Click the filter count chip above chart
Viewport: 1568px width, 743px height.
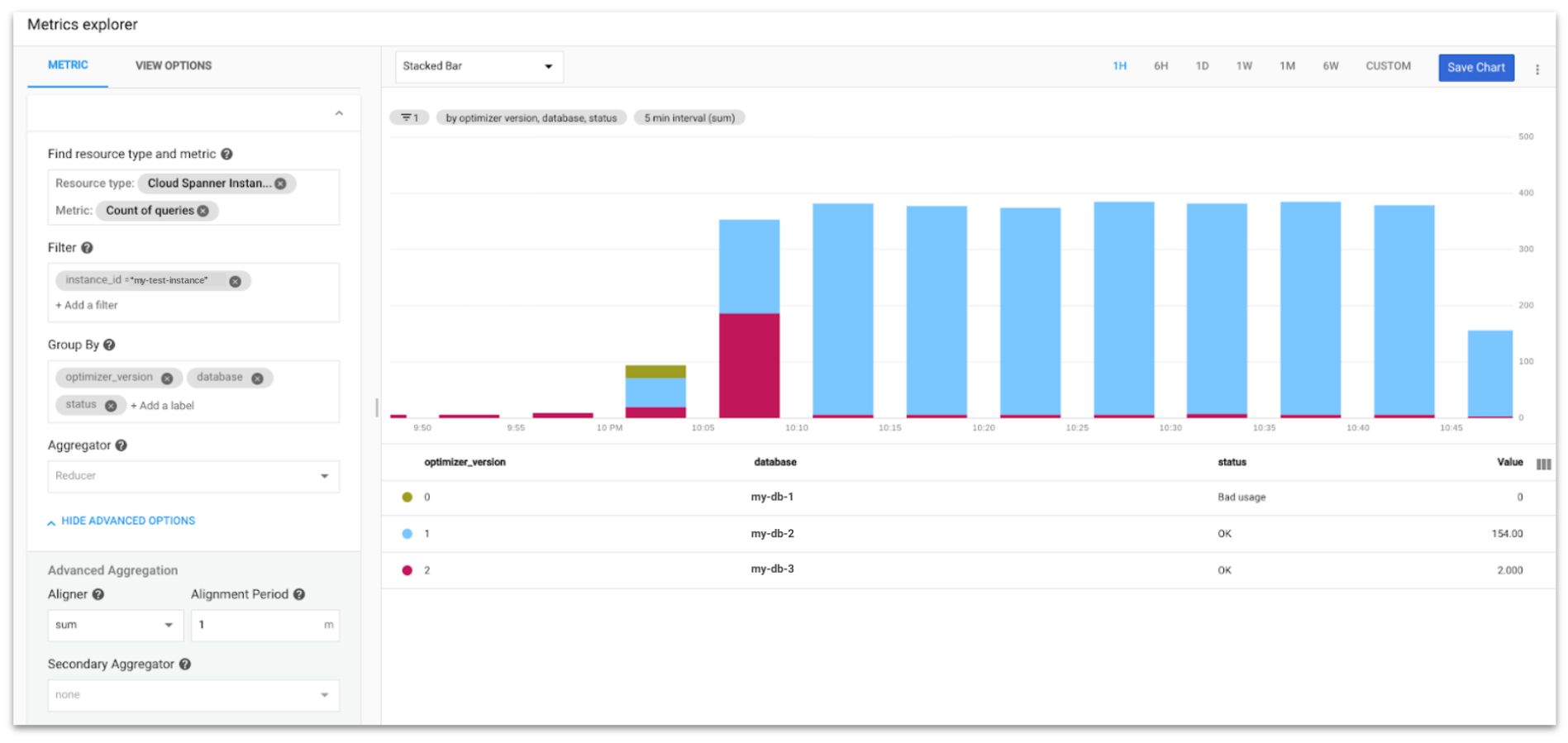pos(409,118)
